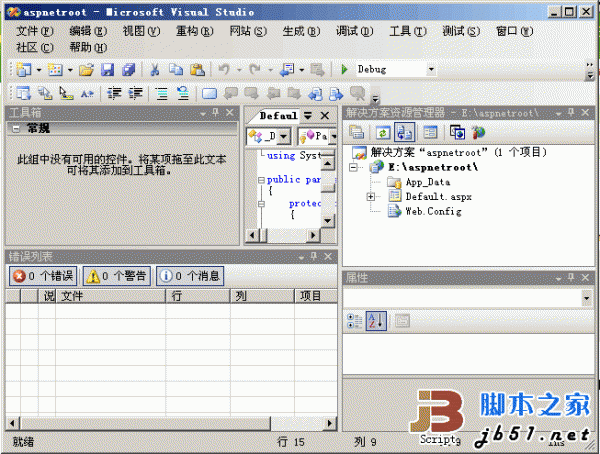The height and width of the screenshot is (454, 600).
Task: Click the Open File folder icon
Action: [86, 70]
